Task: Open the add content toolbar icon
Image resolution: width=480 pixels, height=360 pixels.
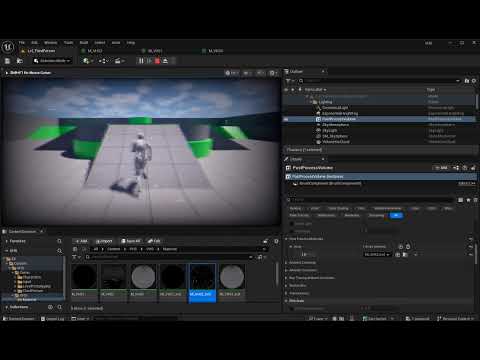Action: click(87, 61)
